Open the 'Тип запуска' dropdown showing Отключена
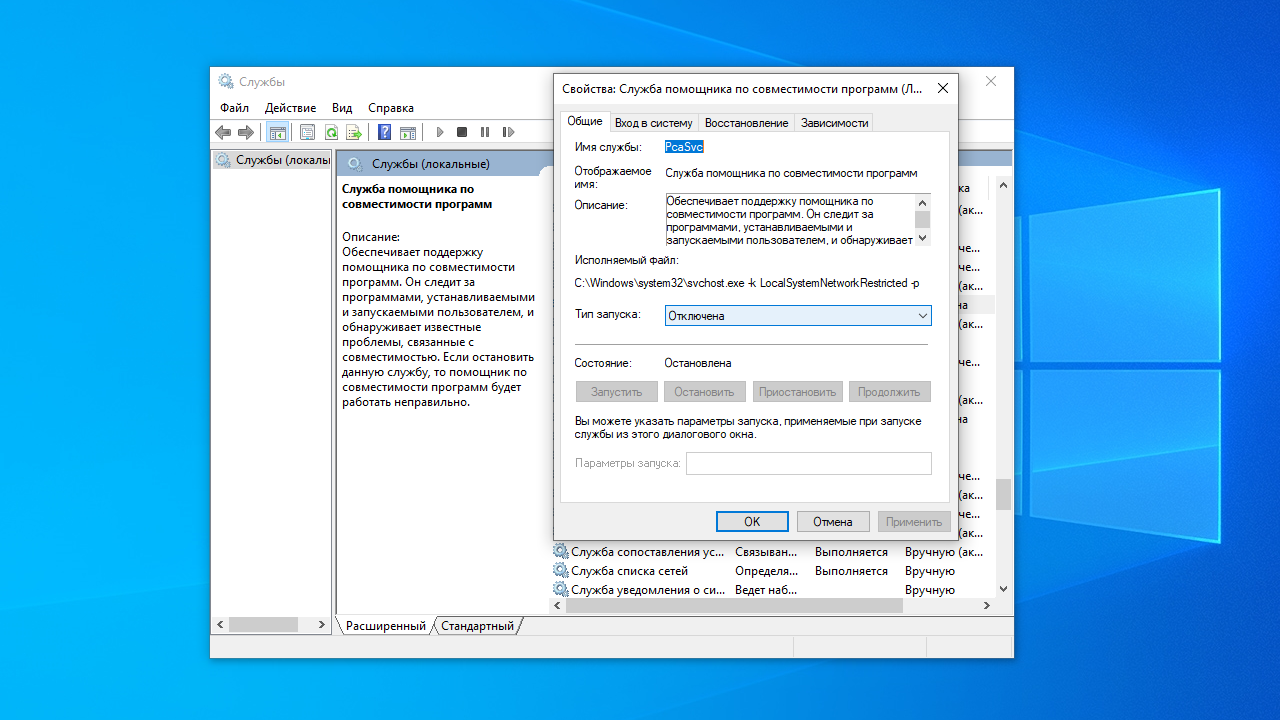The image size is (1280, 720). tap(798, 315)
